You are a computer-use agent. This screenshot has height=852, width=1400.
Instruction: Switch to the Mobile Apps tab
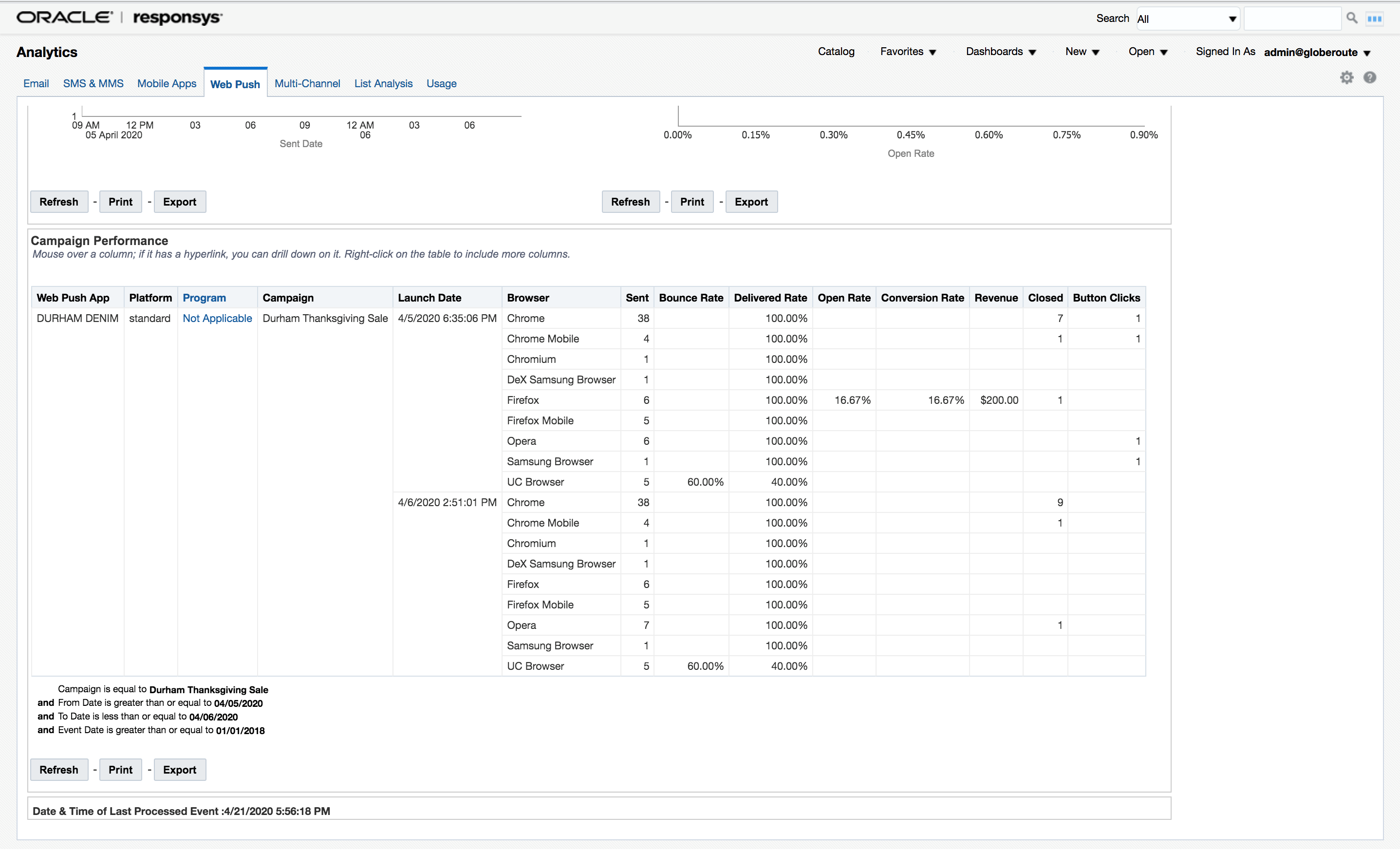[167, 84]
